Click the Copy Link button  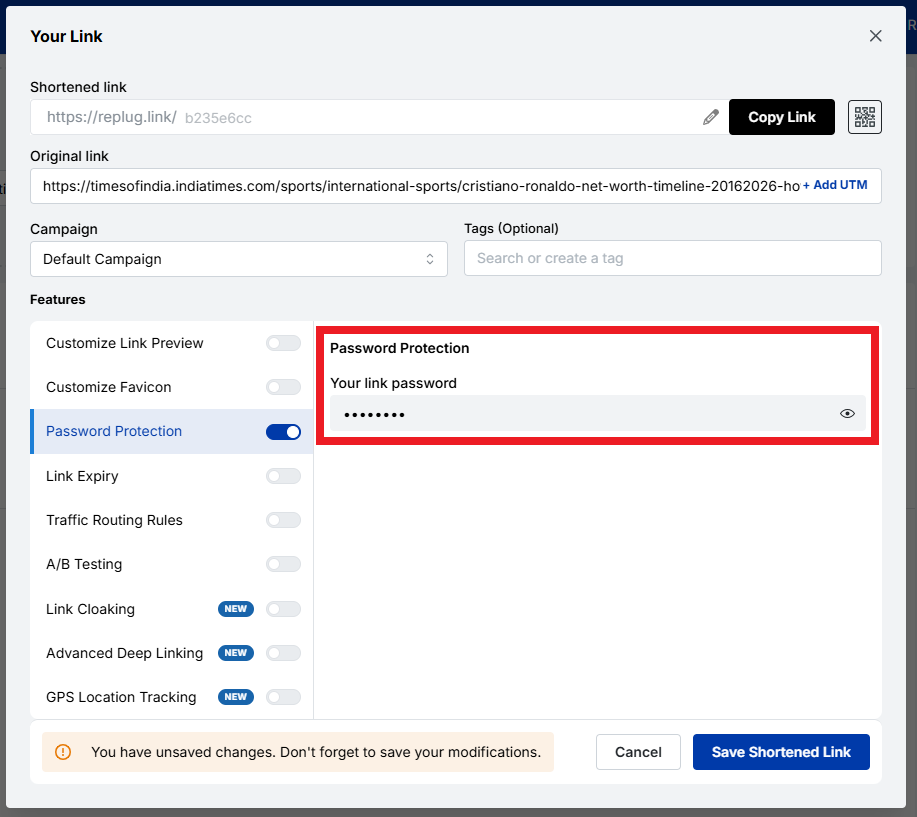tap(781, 117)
